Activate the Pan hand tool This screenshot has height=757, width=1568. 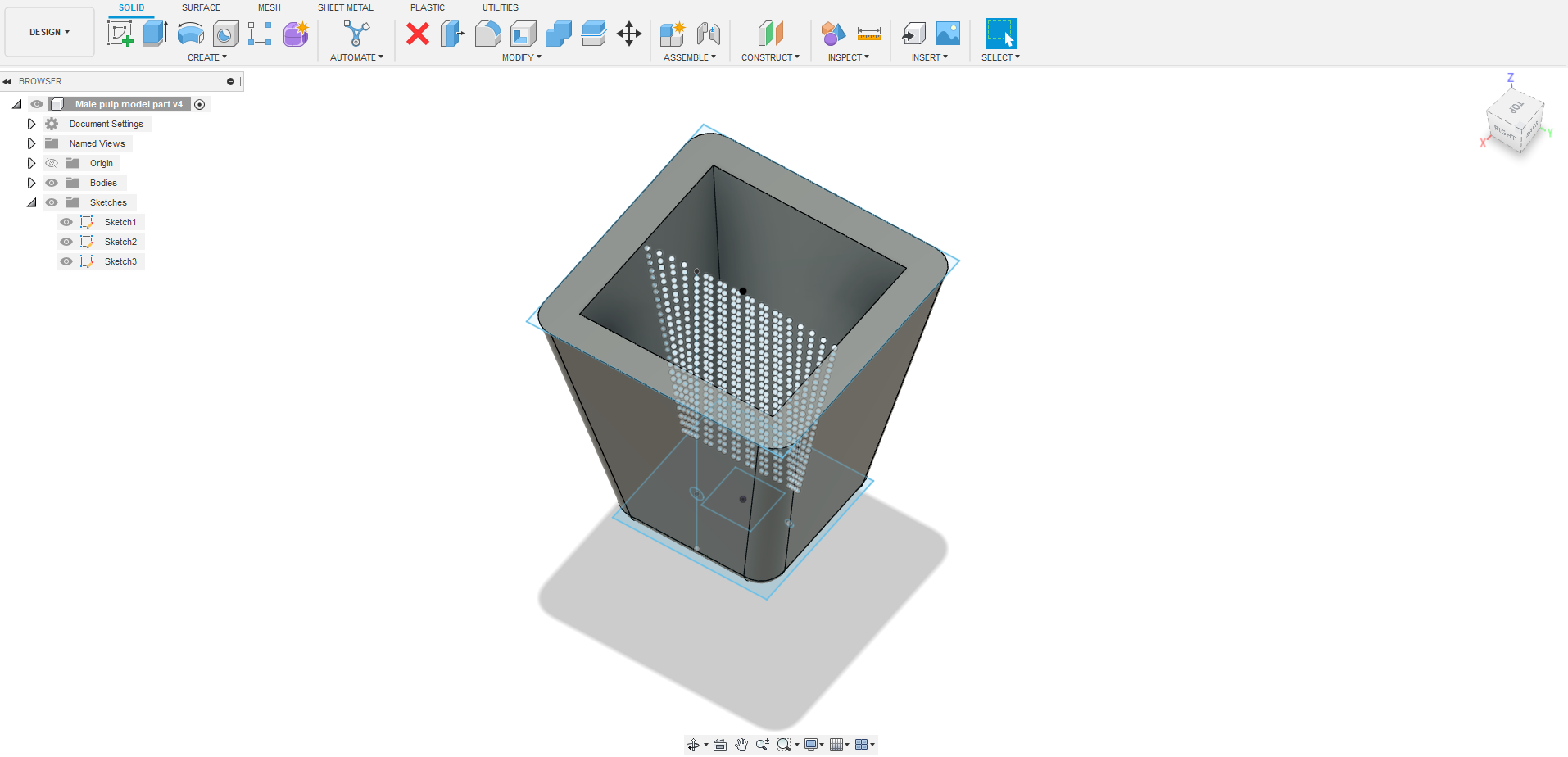pos(741,745)
